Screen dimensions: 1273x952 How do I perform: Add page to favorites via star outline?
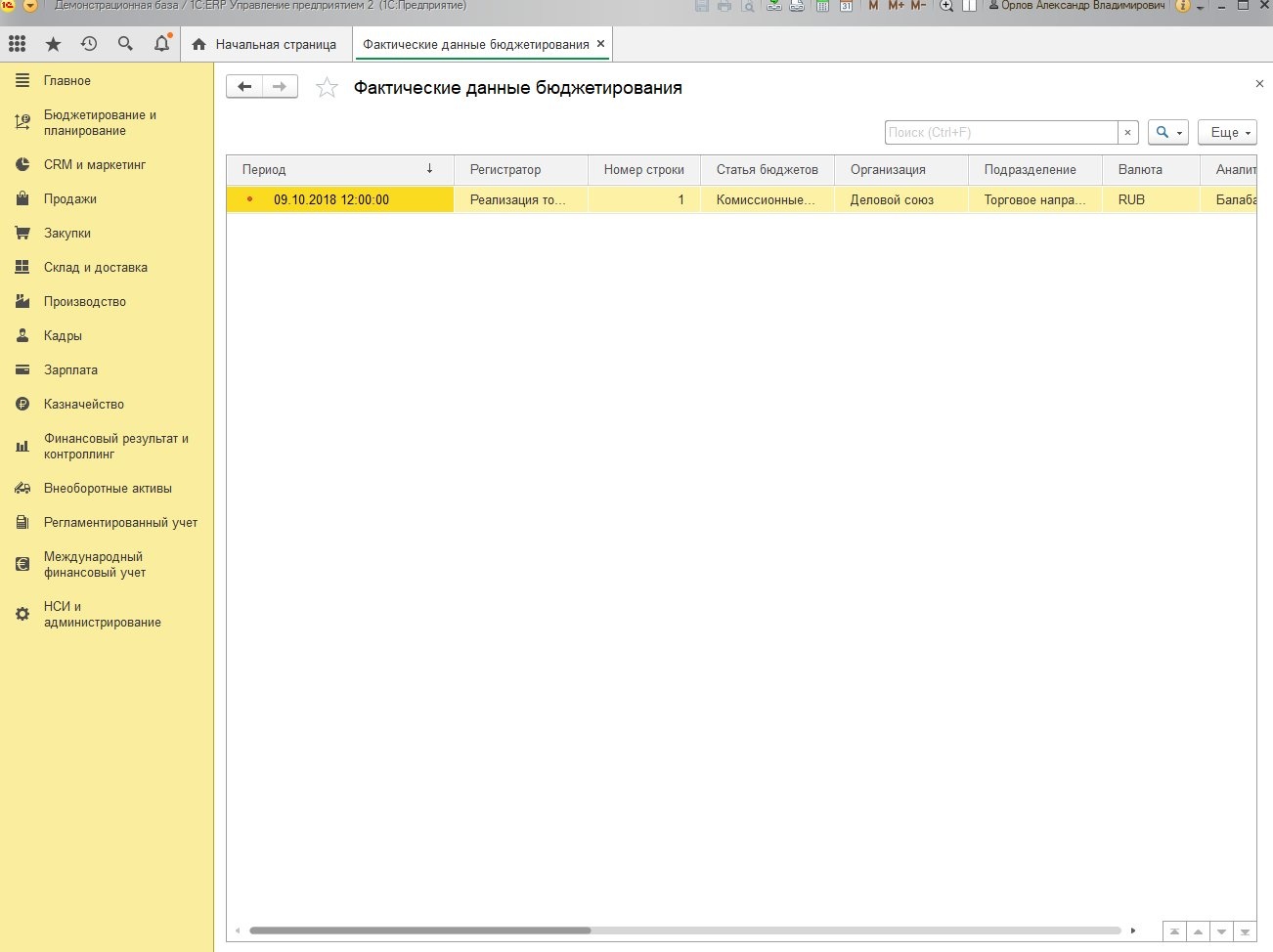(x=327, y=88)
